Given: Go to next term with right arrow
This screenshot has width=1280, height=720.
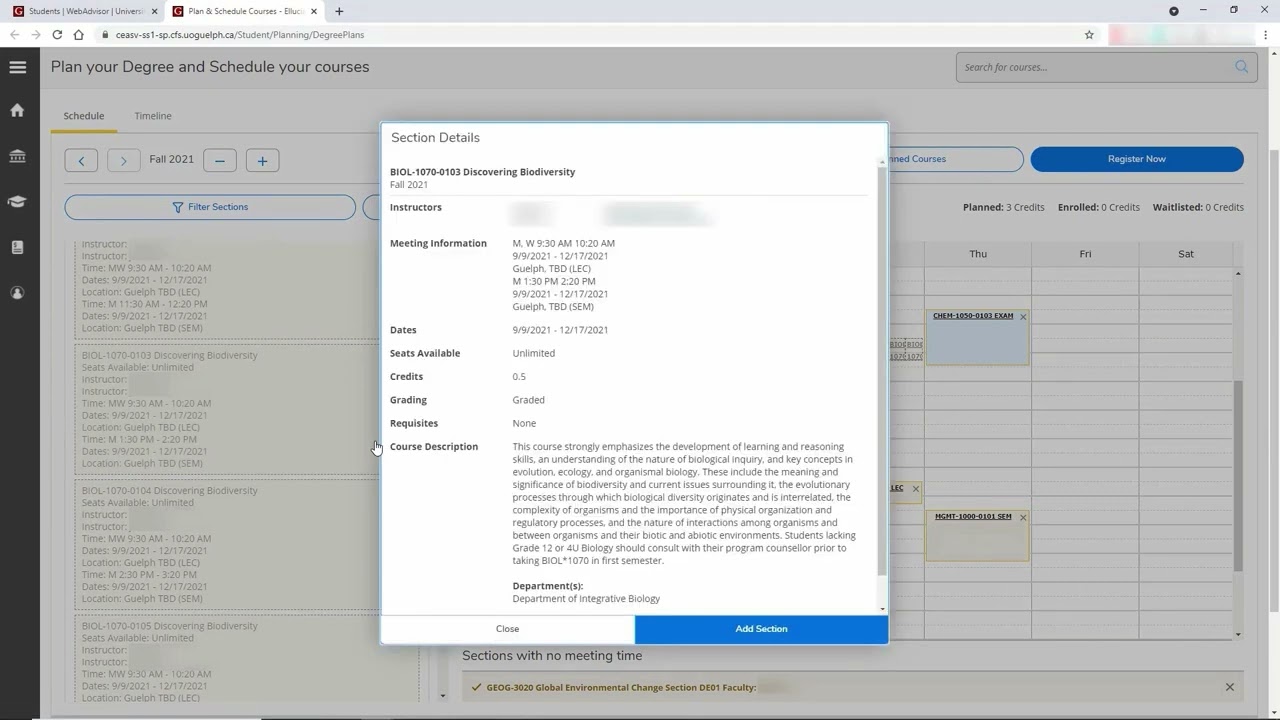Looking at the screenshot, I should click(x=123, y=160).
